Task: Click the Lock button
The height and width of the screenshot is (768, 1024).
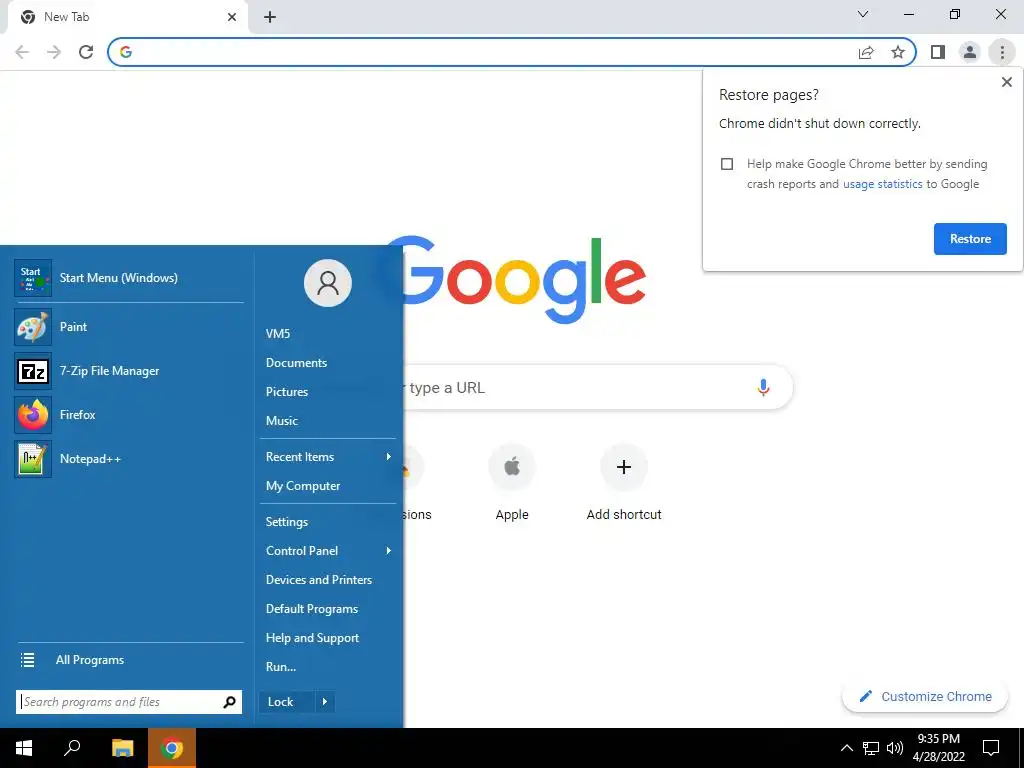Action: pos(287,702)
